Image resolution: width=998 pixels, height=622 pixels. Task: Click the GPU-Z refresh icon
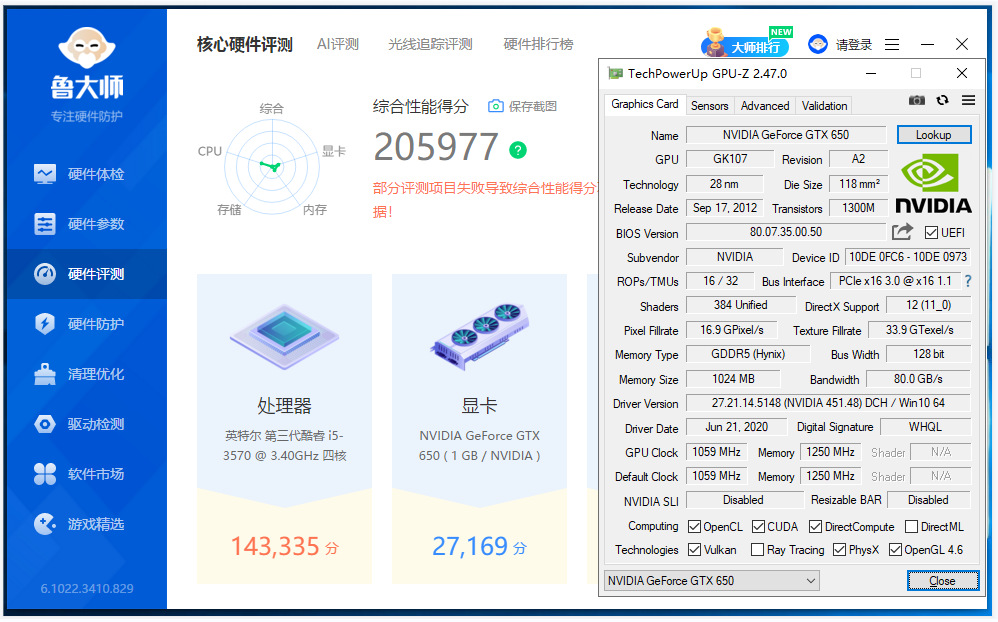pos(942,100)
